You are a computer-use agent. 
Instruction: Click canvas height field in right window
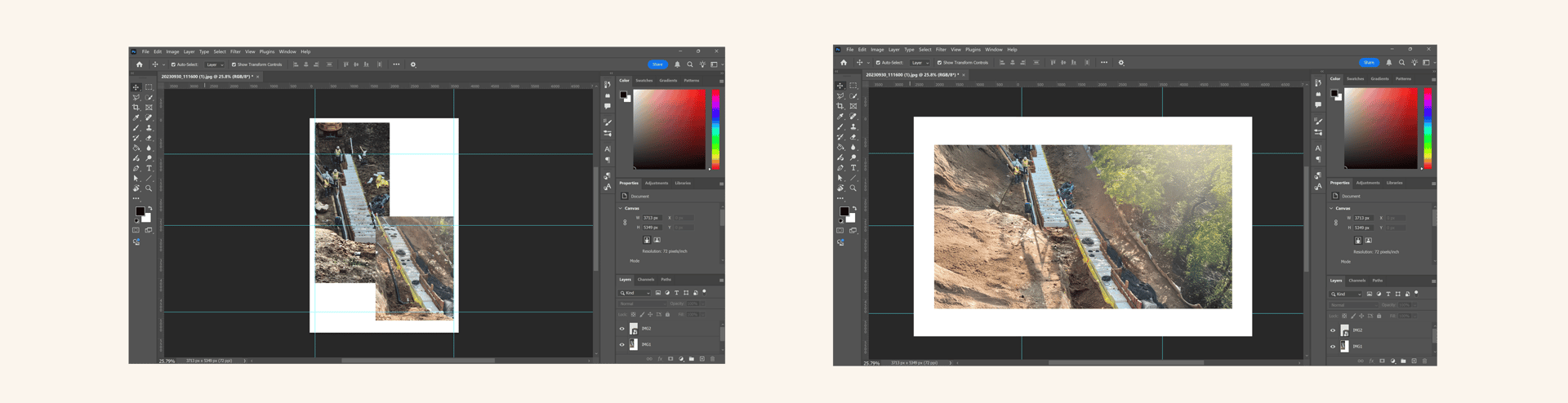(x=1364, y=228)
